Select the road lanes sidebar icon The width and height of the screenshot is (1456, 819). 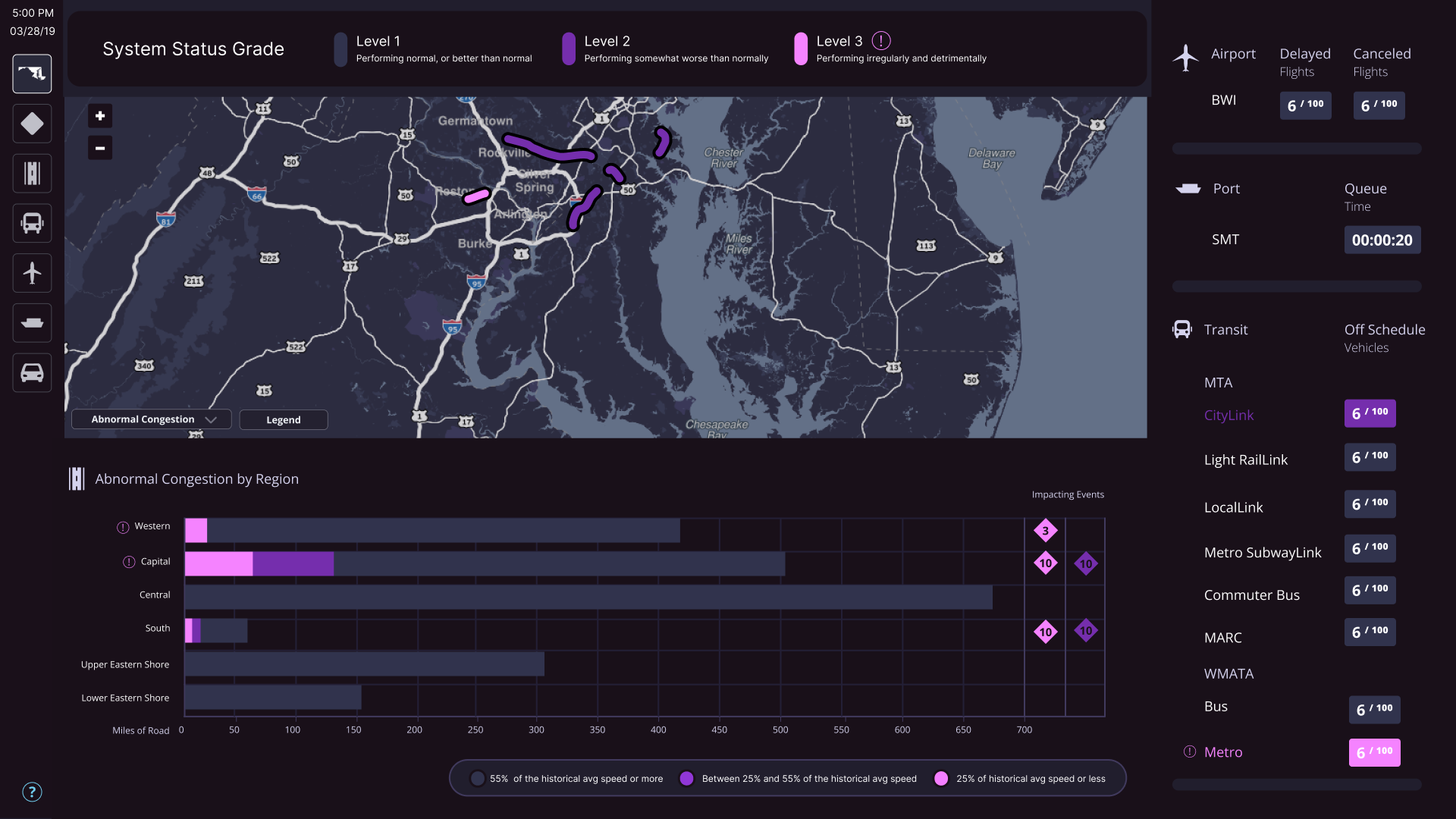pyautogui.click(x=32, y=174)
